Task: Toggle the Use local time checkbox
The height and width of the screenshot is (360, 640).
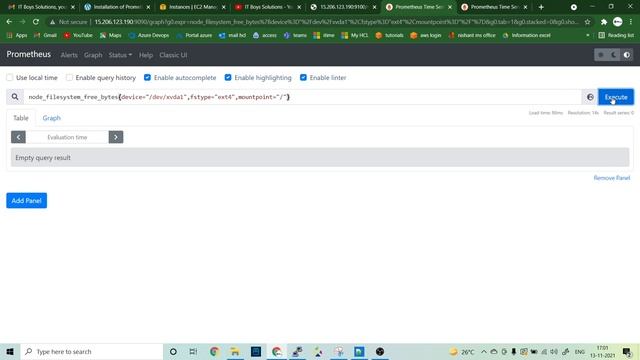Action: point(9,77)
